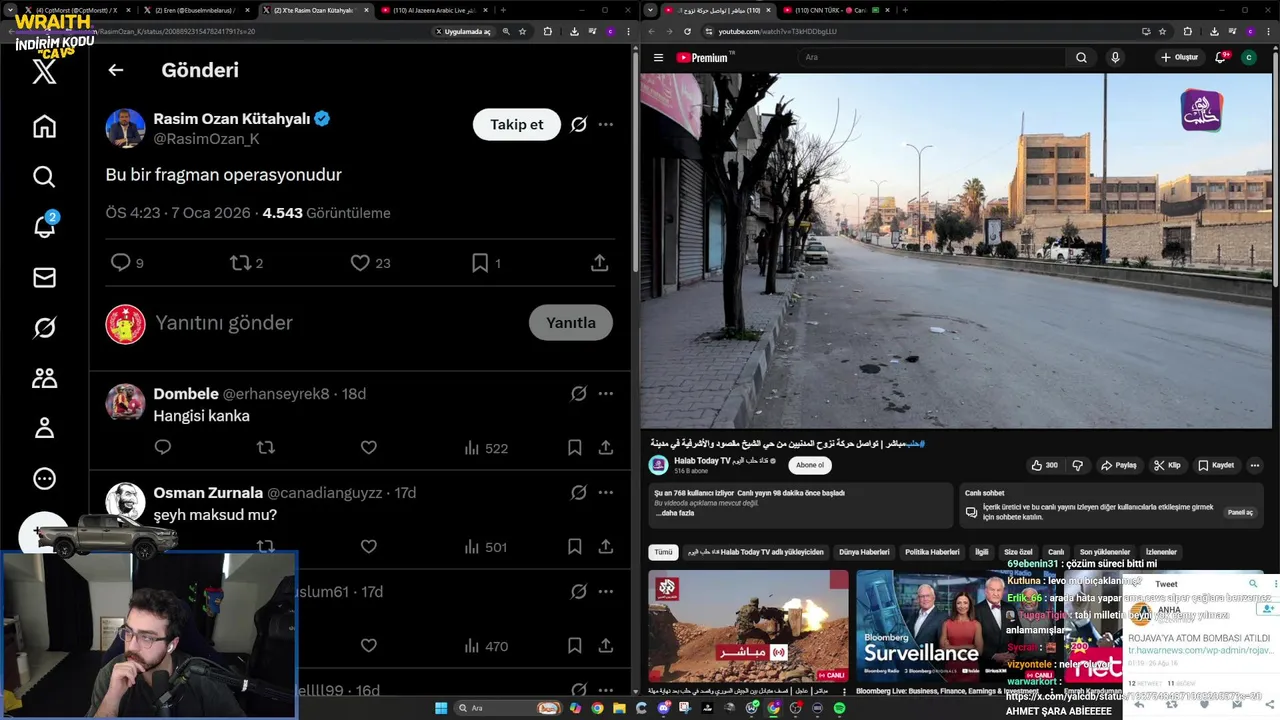This screenshot has height=720, width=1280.
Task: Click the YouTube Premium logo
Action: pos(704,57)
